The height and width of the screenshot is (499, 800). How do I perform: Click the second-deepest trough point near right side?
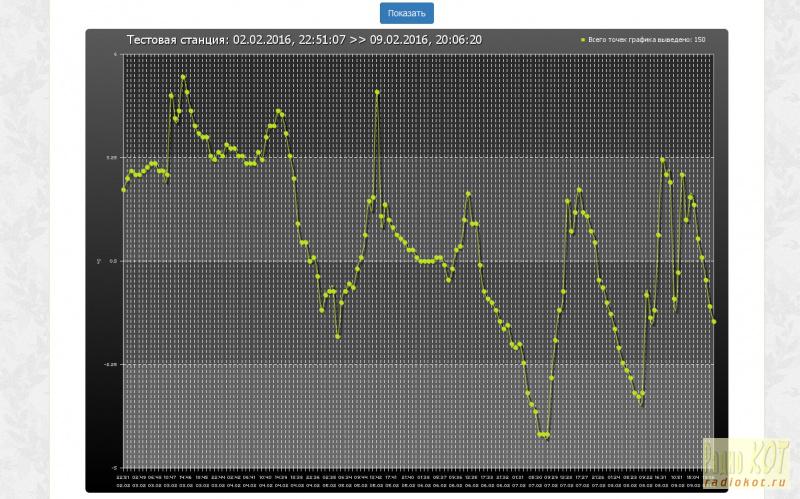638,397
